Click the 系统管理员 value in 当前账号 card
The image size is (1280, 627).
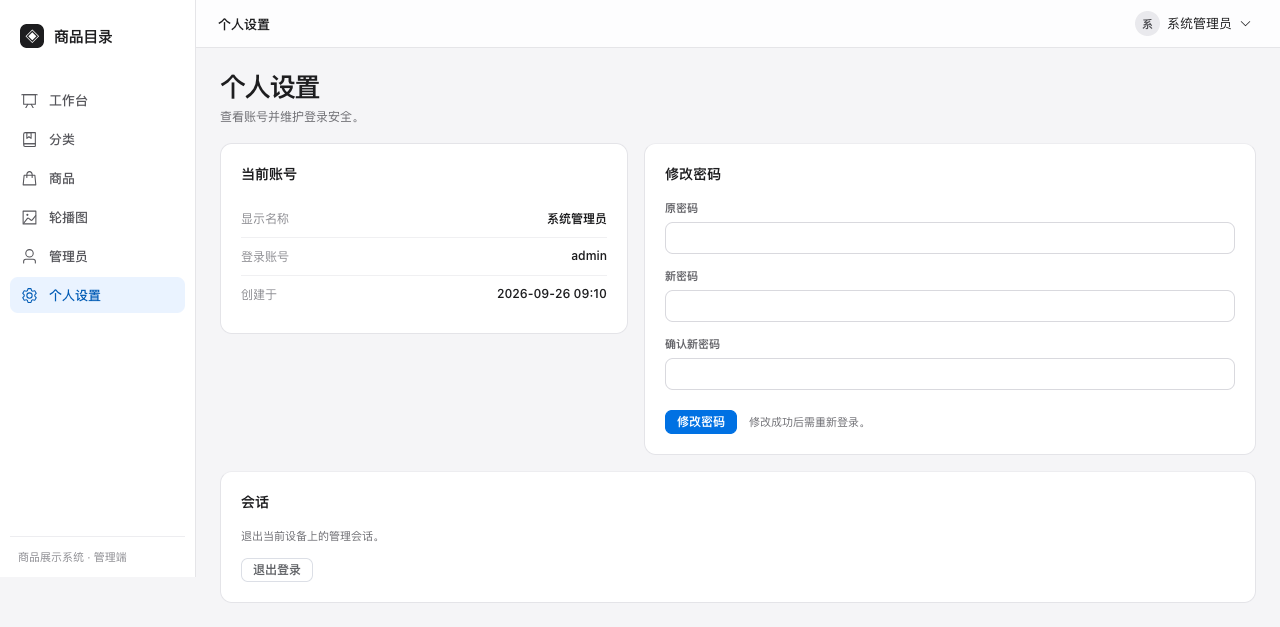577,219
